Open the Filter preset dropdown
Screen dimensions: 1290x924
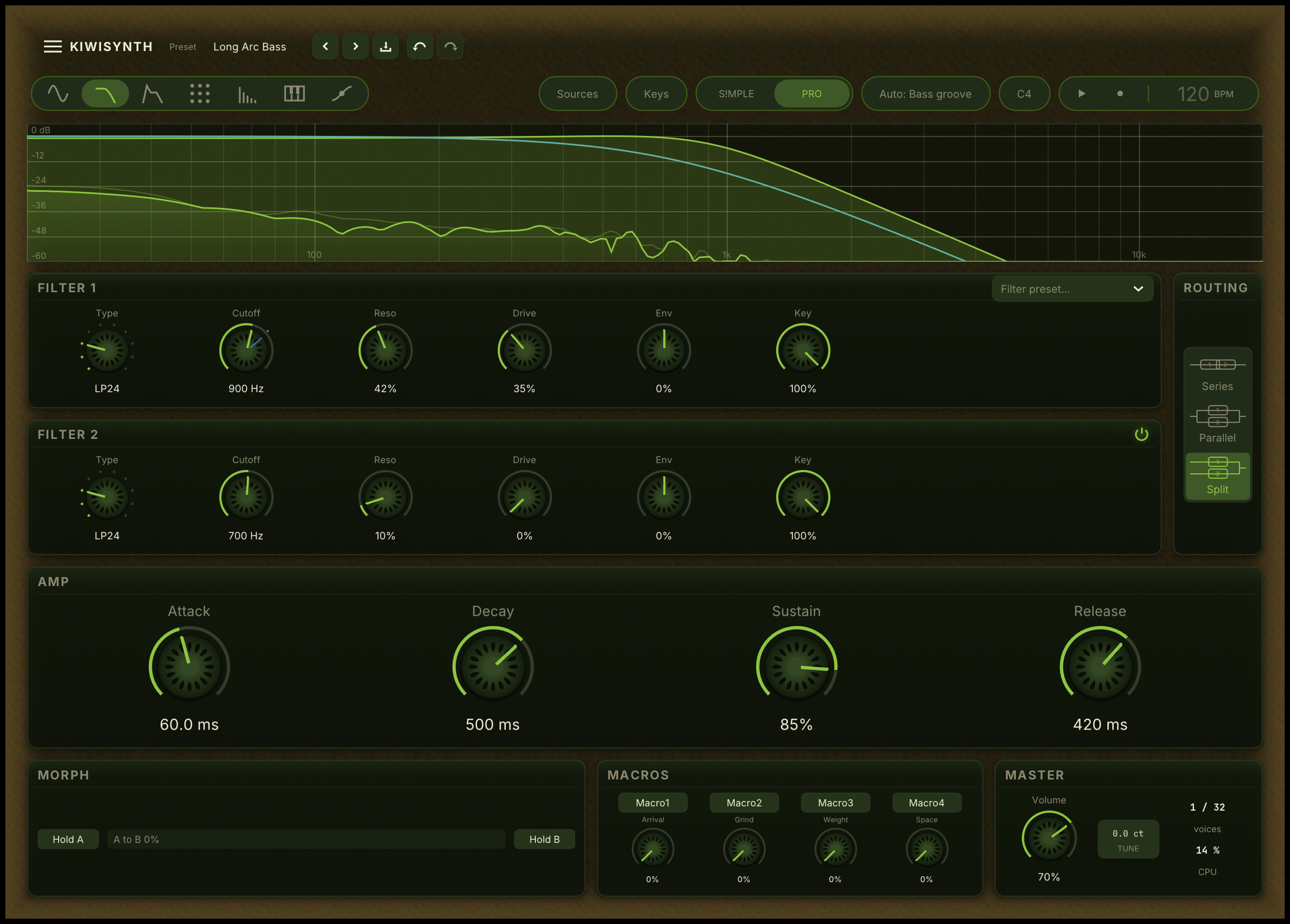[1072, 289]
